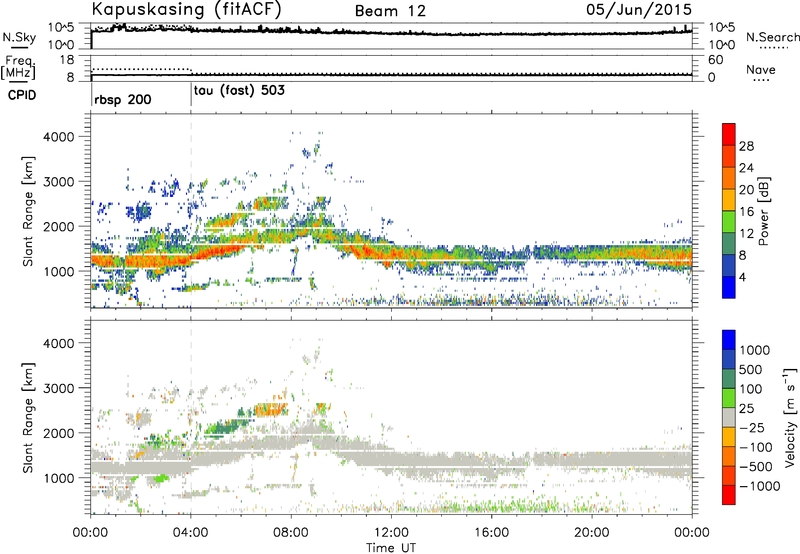The width and height of the screenshot is (800, 554).
Task: Click the 'CPID' label
Action: (22, 95)
